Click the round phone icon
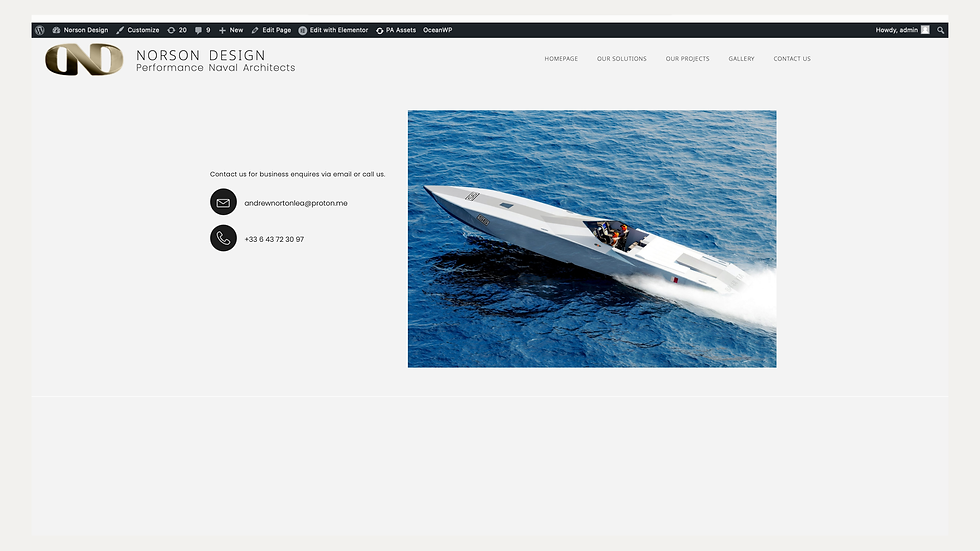Screen dimensions: 980x551 coord(223,238)
